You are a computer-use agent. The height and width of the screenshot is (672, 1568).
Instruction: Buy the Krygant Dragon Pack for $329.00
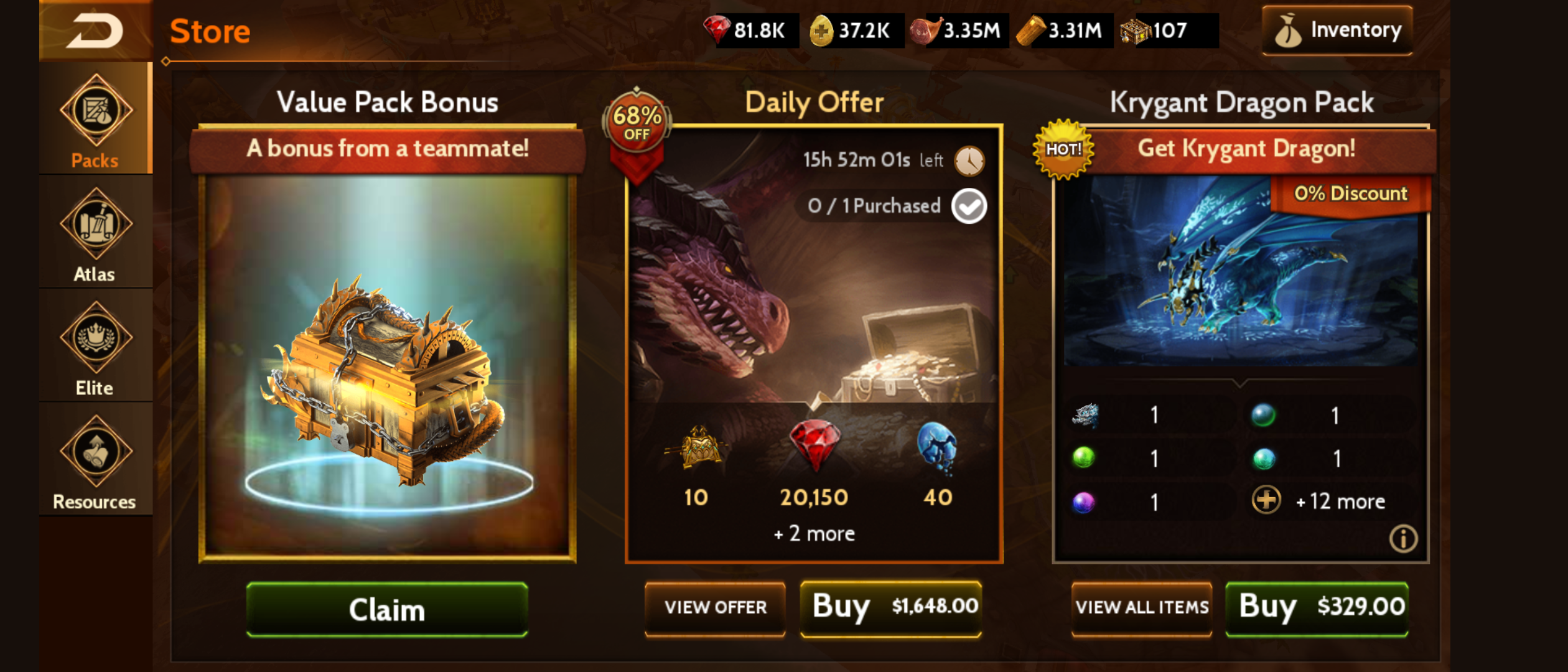[1317, 608]
